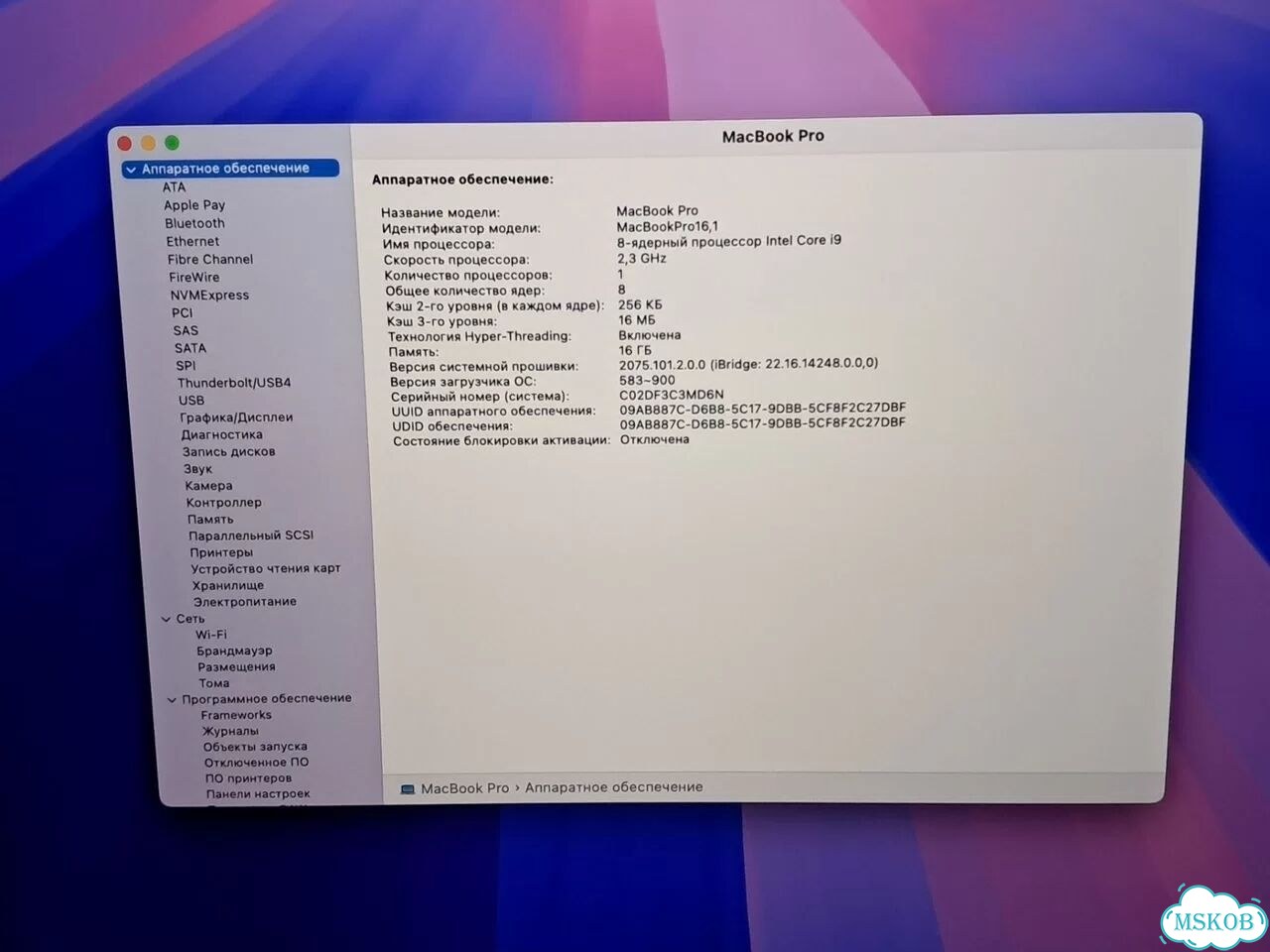The height and width of the screenshot is (952, 1270).
Task: Open Параллельный SCSI entry
Action: tap(251, 535)
